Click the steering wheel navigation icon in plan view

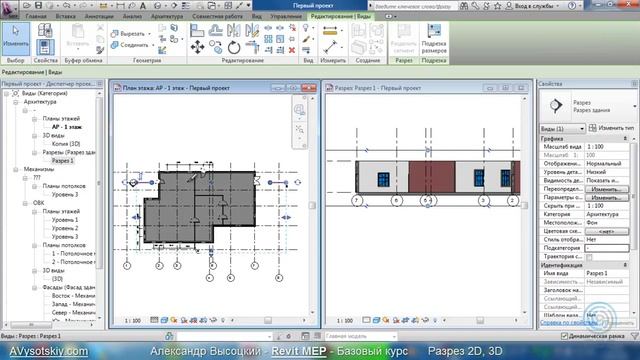[299, 110]
